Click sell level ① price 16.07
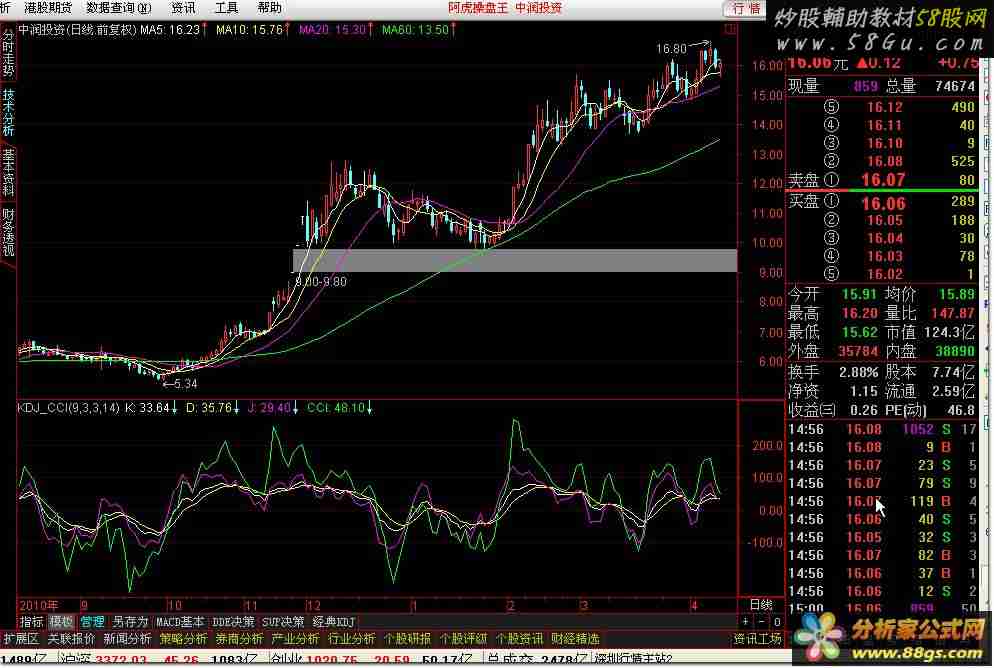994x668 pixels. coord(883,180)
